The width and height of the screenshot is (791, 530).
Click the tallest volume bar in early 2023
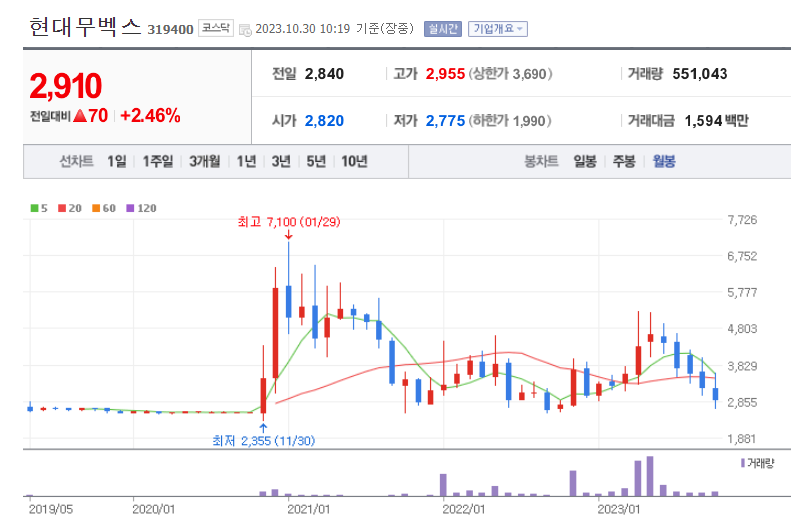point(650,476)
